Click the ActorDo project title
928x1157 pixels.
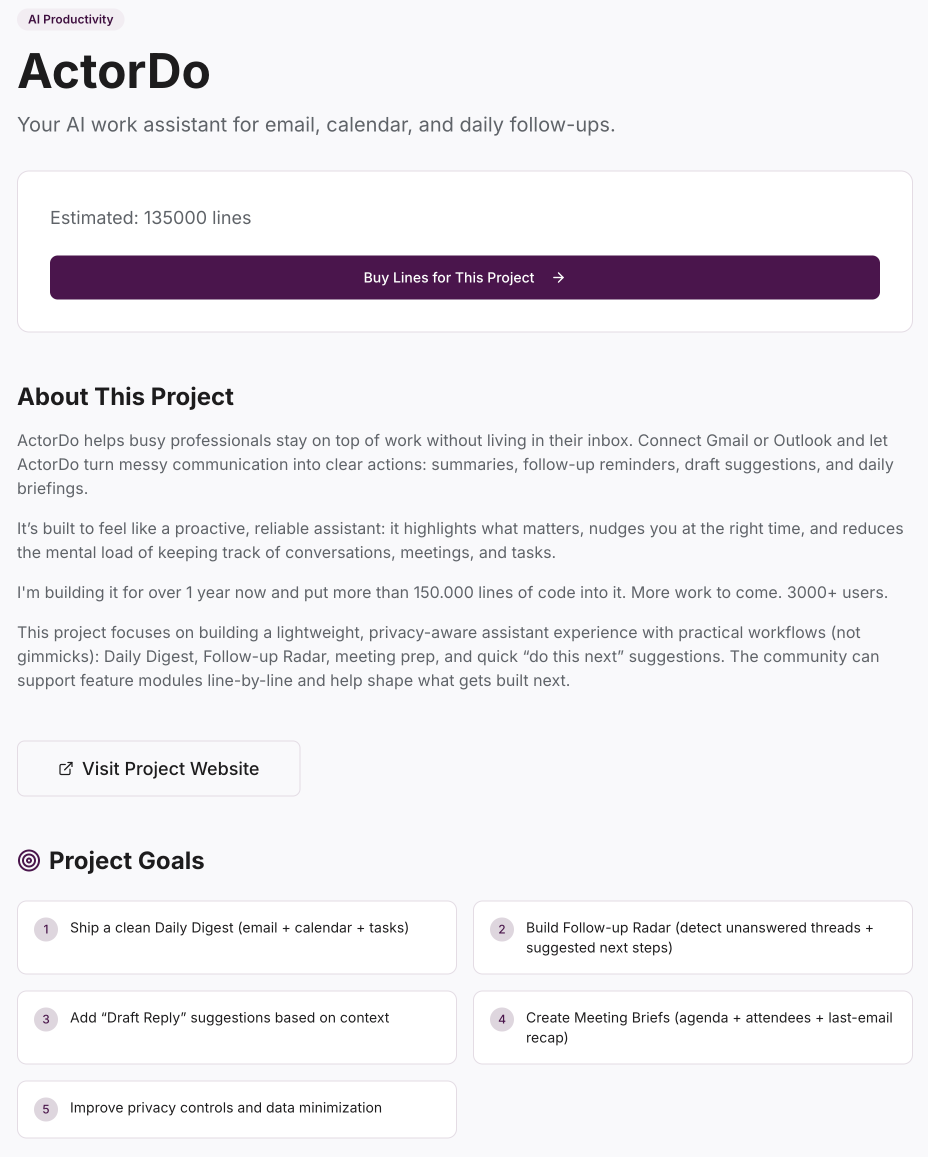pos(113,71)
